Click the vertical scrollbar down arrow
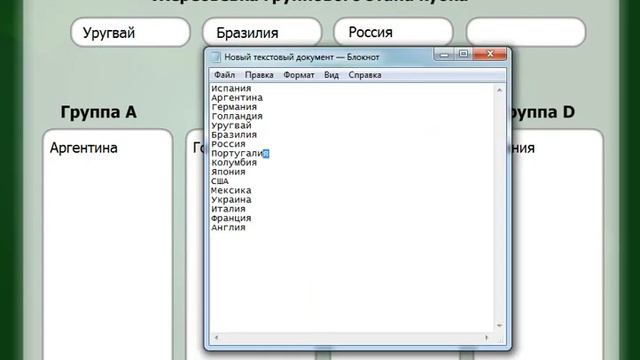 [500, 326]
